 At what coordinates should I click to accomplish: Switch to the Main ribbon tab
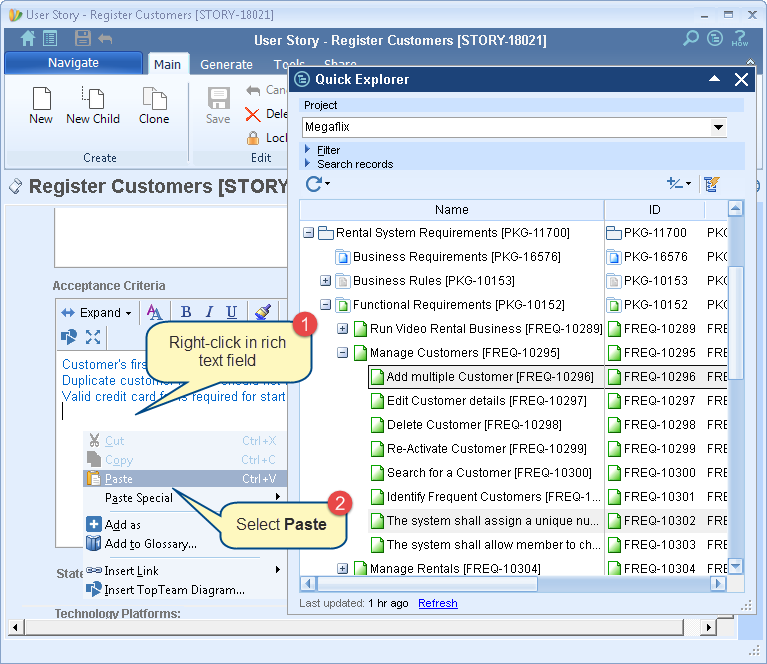(167, 64)
